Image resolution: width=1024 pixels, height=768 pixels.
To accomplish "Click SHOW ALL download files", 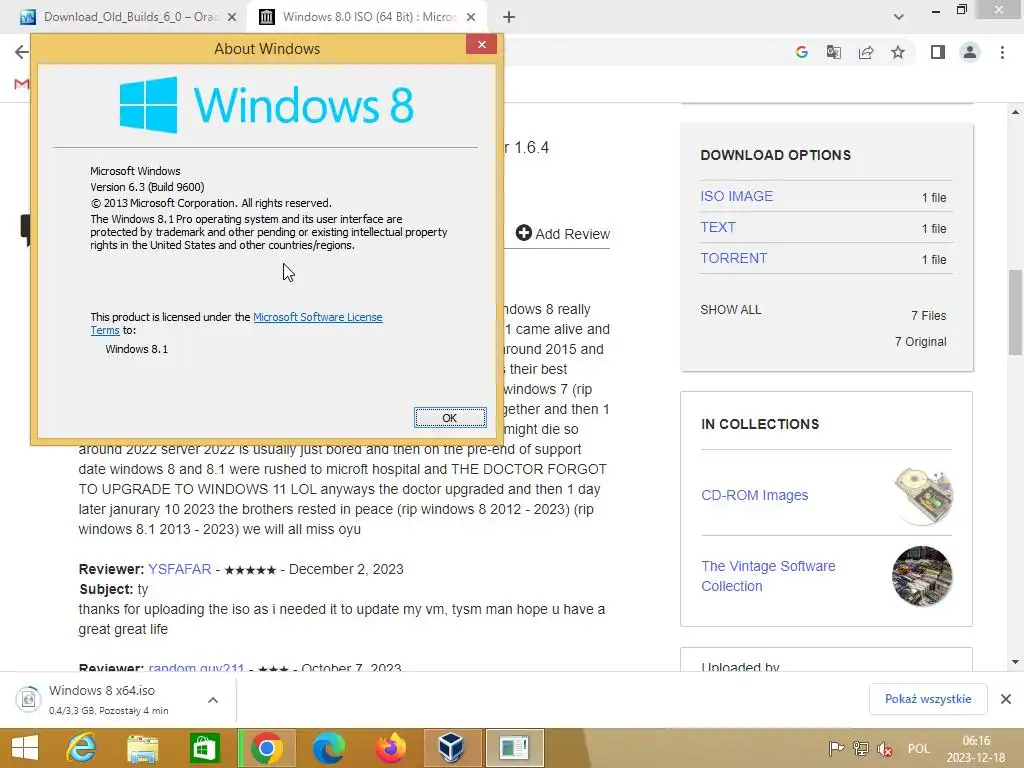I will [x=731, y=310].
